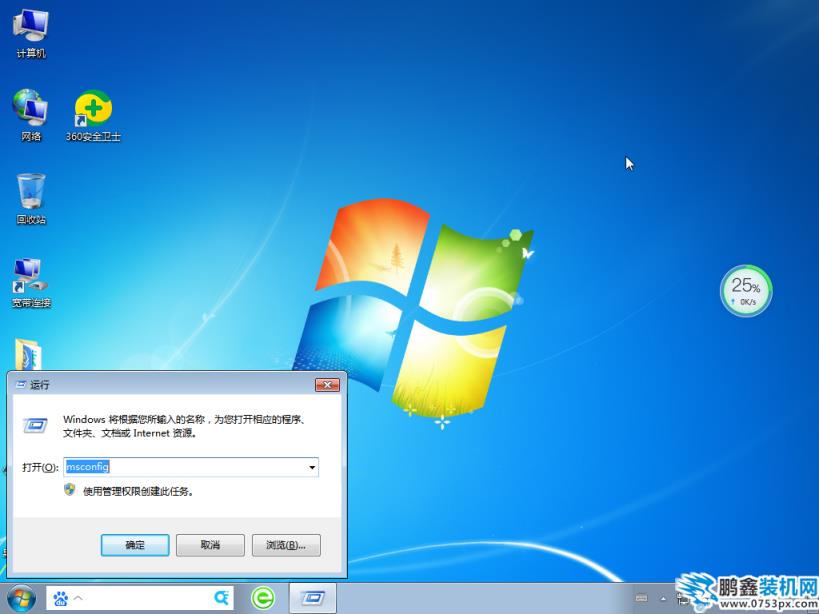Screen dimensions: 819x614
Task: Open the 计算机 (Computer) desktop icon
Action: [x=31, y=33]
